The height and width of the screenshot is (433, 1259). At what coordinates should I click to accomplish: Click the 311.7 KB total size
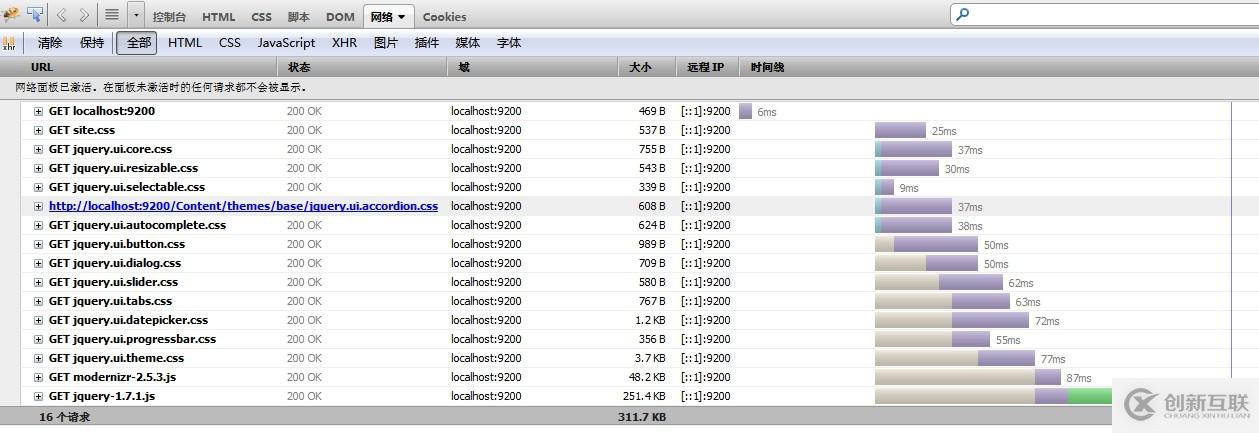[x=643, y=416]
